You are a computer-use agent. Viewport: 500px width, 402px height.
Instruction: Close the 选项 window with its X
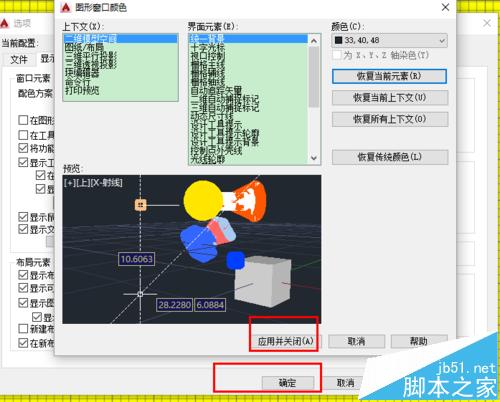click(x=487, y=23)
